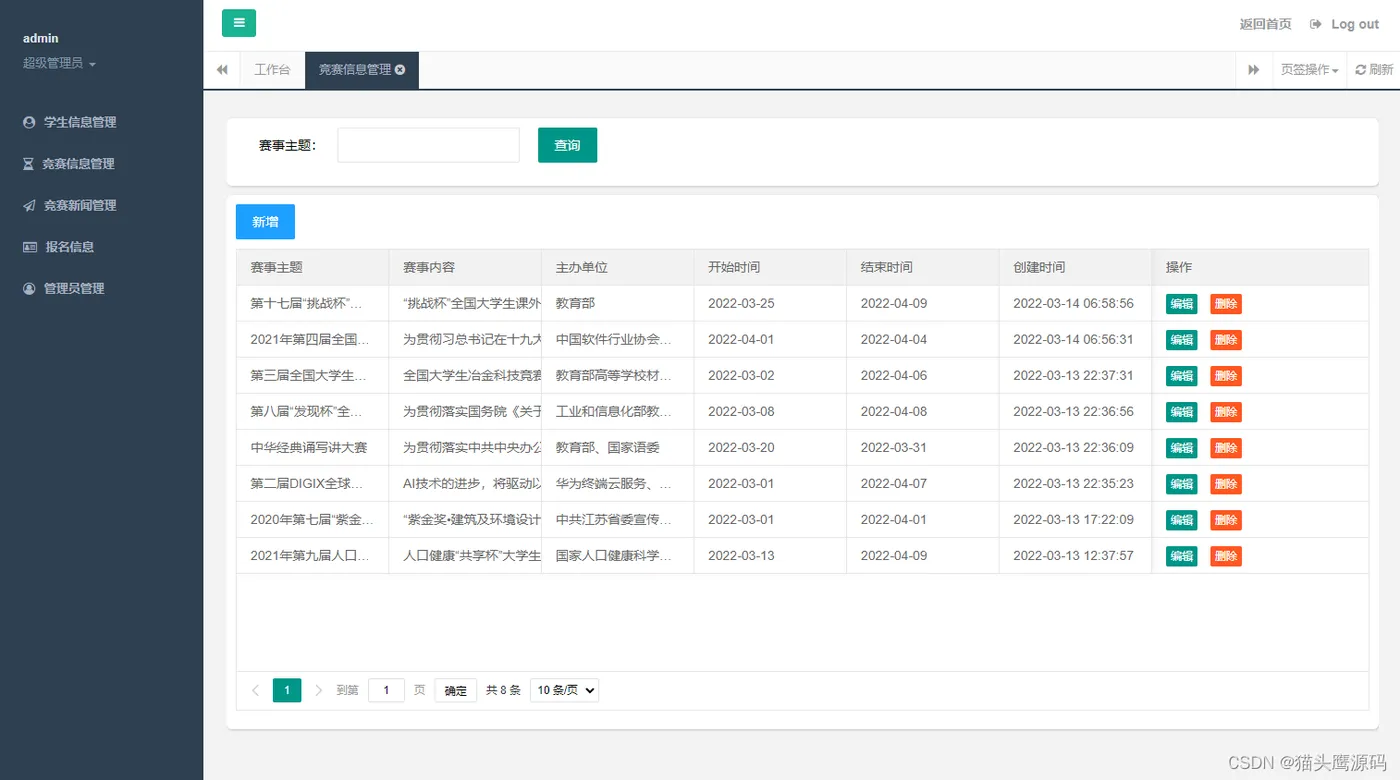Edit the 第二届DIGIX全球 row

tap(1181, 484)
